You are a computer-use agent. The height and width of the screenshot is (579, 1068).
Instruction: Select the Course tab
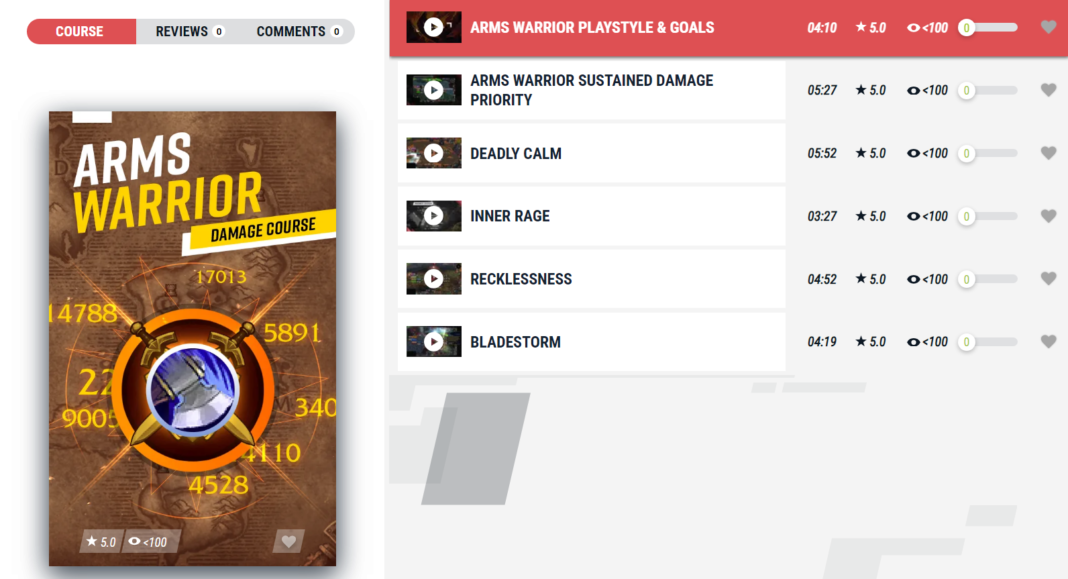click(x=80, y=31)
